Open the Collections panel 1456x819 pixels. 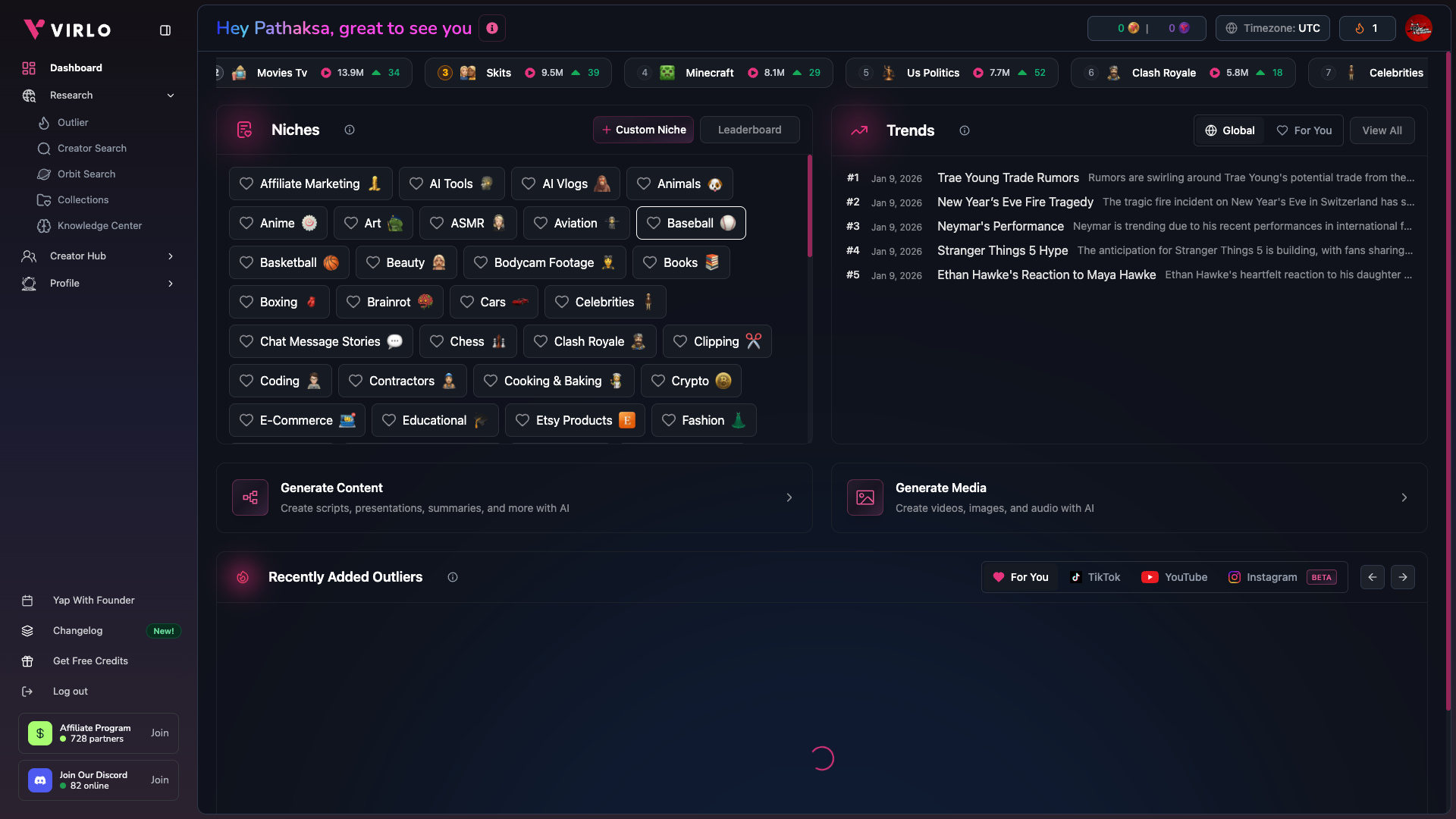(83, 199)
